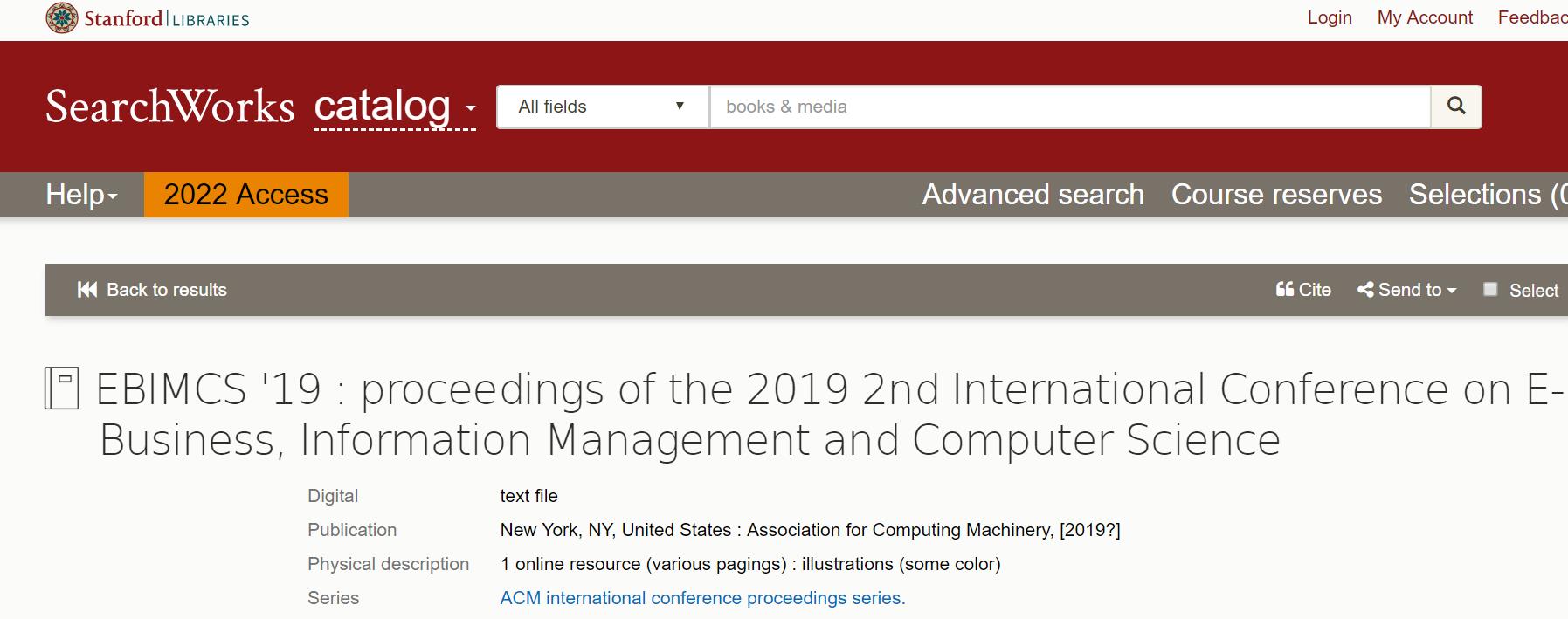View Selections list

coord(1488,194)
